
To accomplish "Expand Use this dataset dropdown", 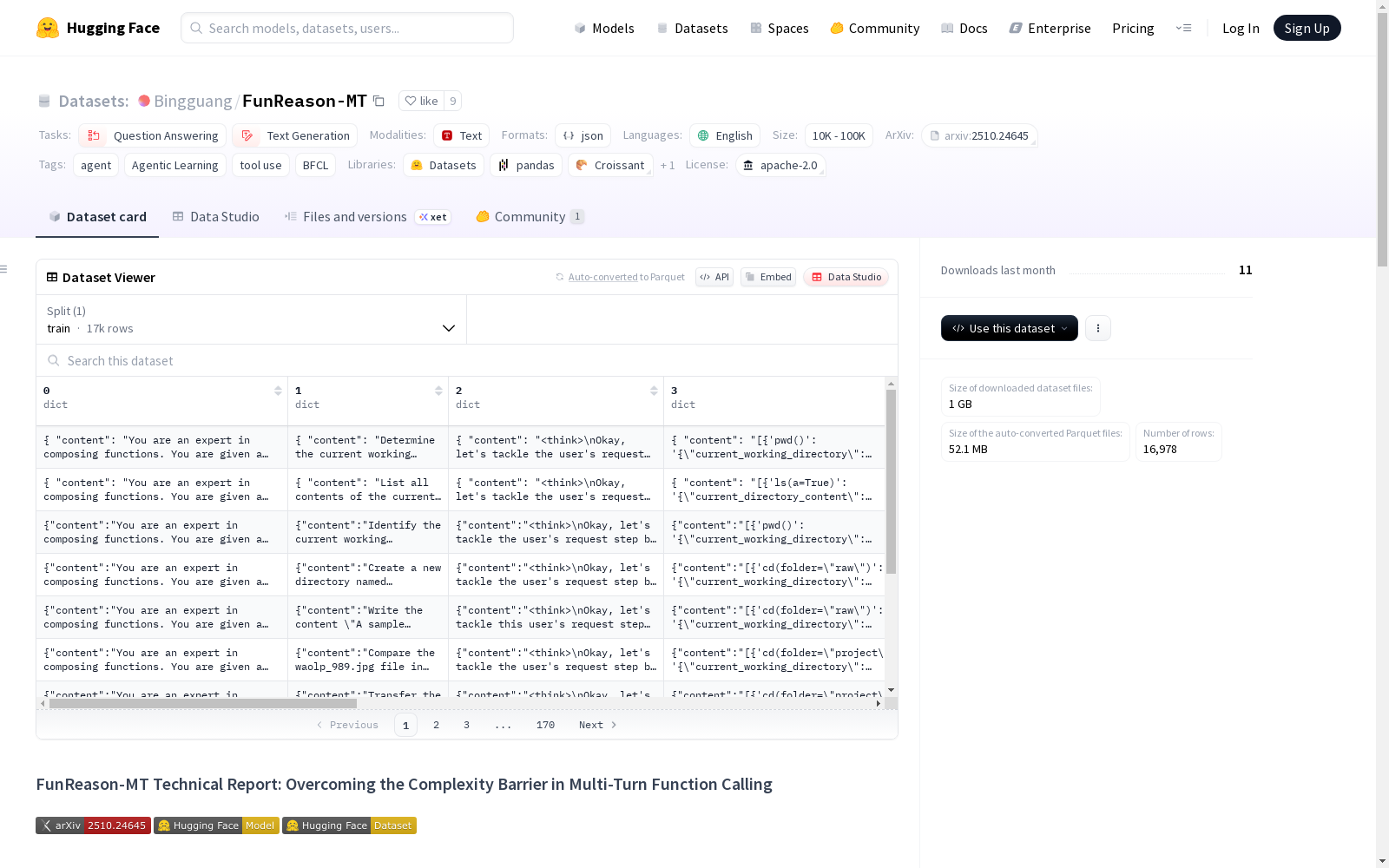I will pos(1009,328).
